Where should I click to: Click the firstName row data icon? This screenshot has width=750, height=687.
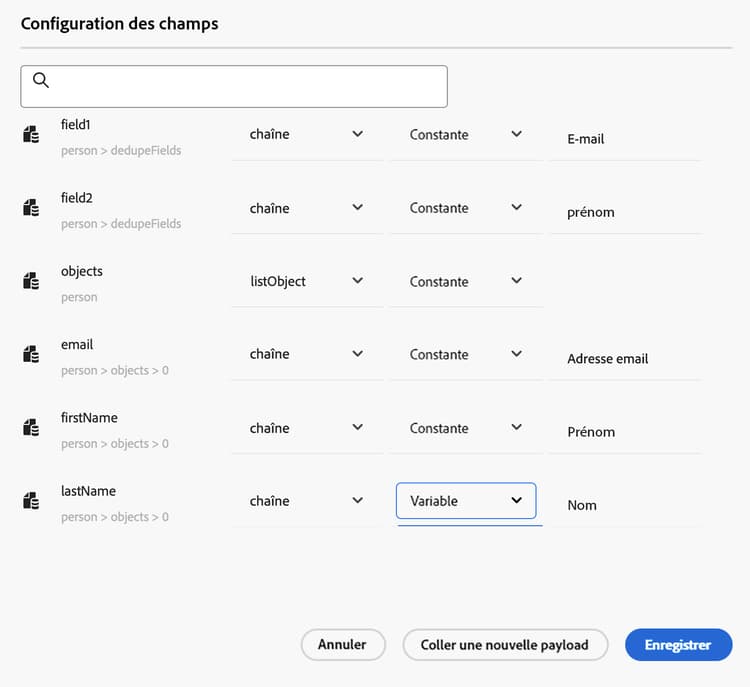pos(31,428)
